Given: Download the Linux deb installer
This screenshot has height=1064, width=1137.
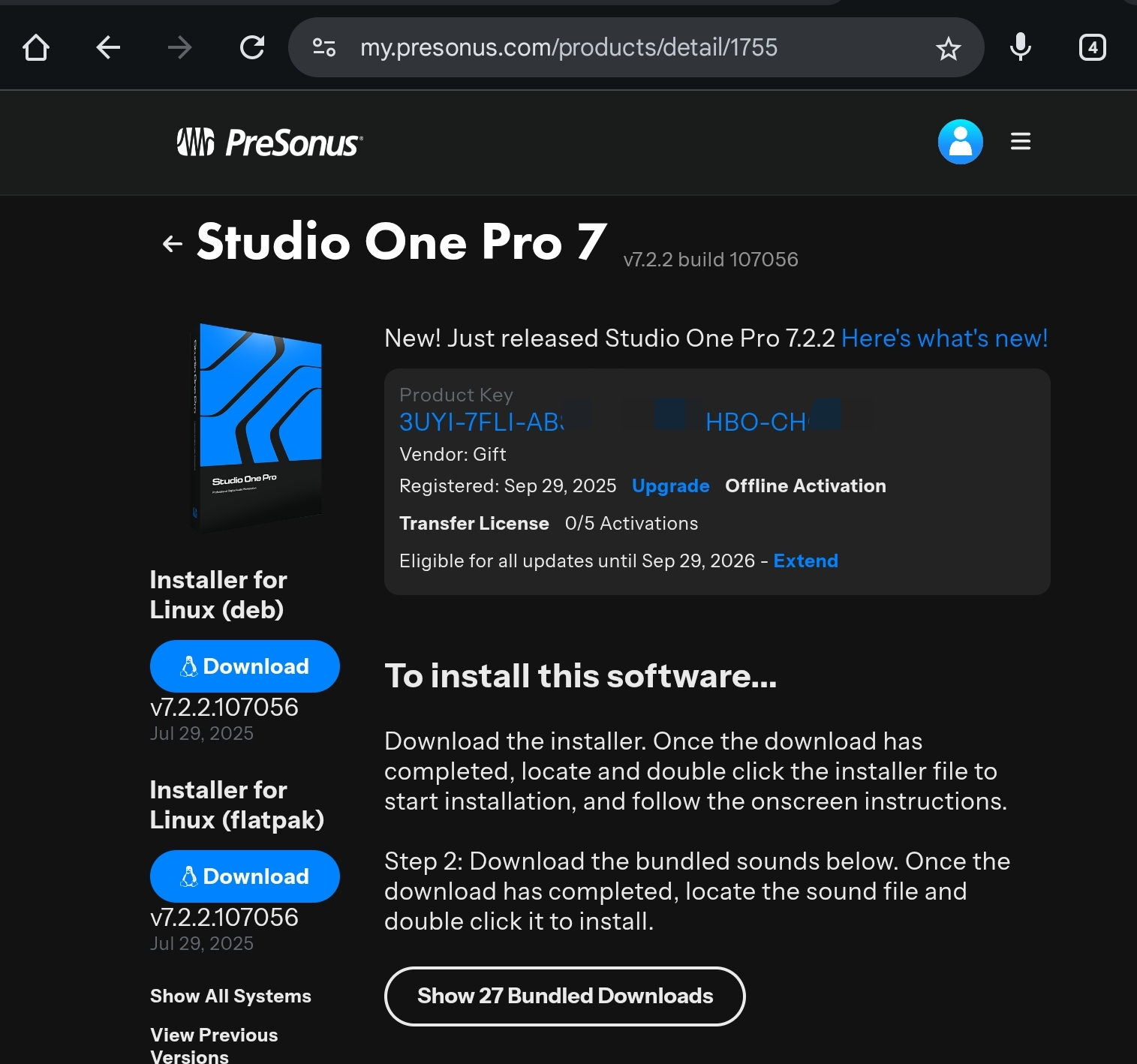Looking at the screenshot, I should (x=245, y=666).
